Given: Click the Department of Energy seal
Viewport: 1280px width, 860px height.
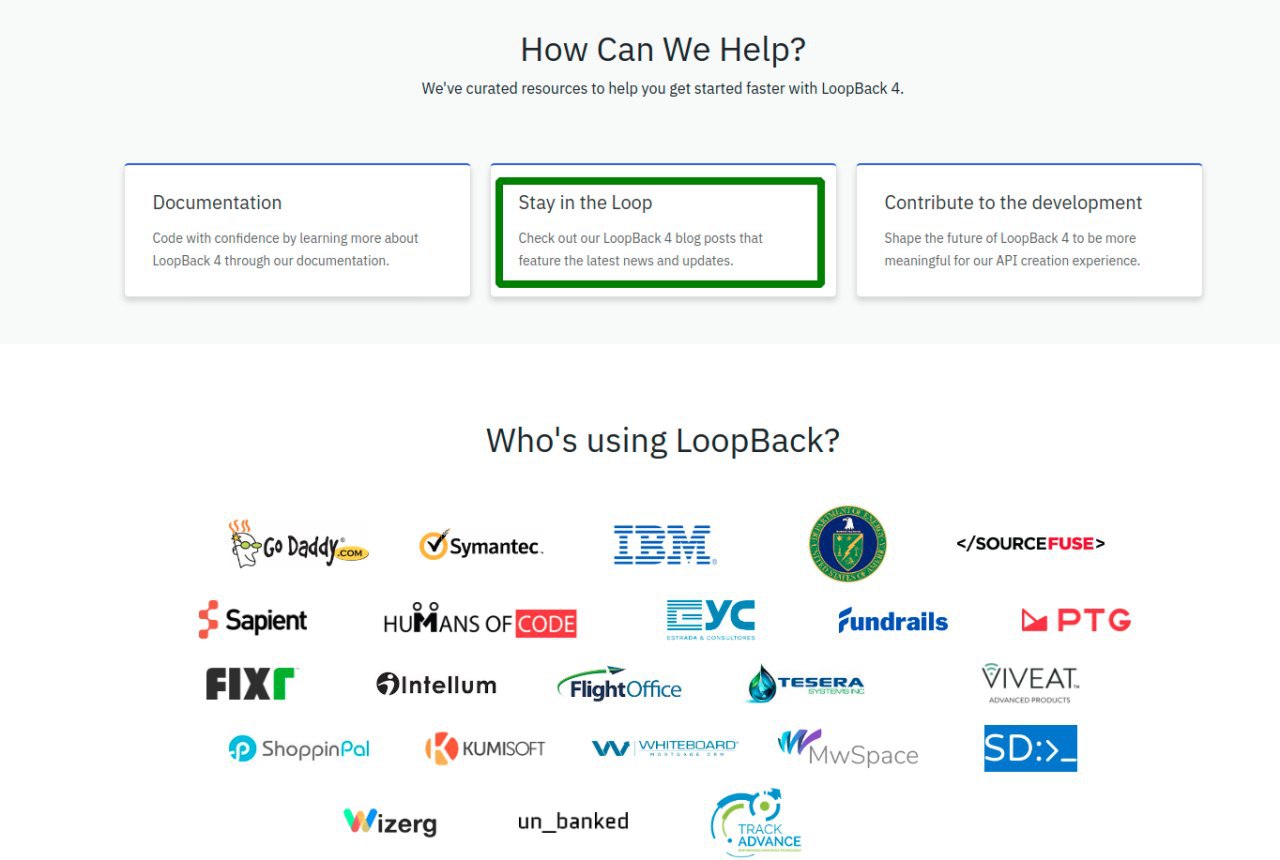Looking at the screenshot, I should 847,544.
